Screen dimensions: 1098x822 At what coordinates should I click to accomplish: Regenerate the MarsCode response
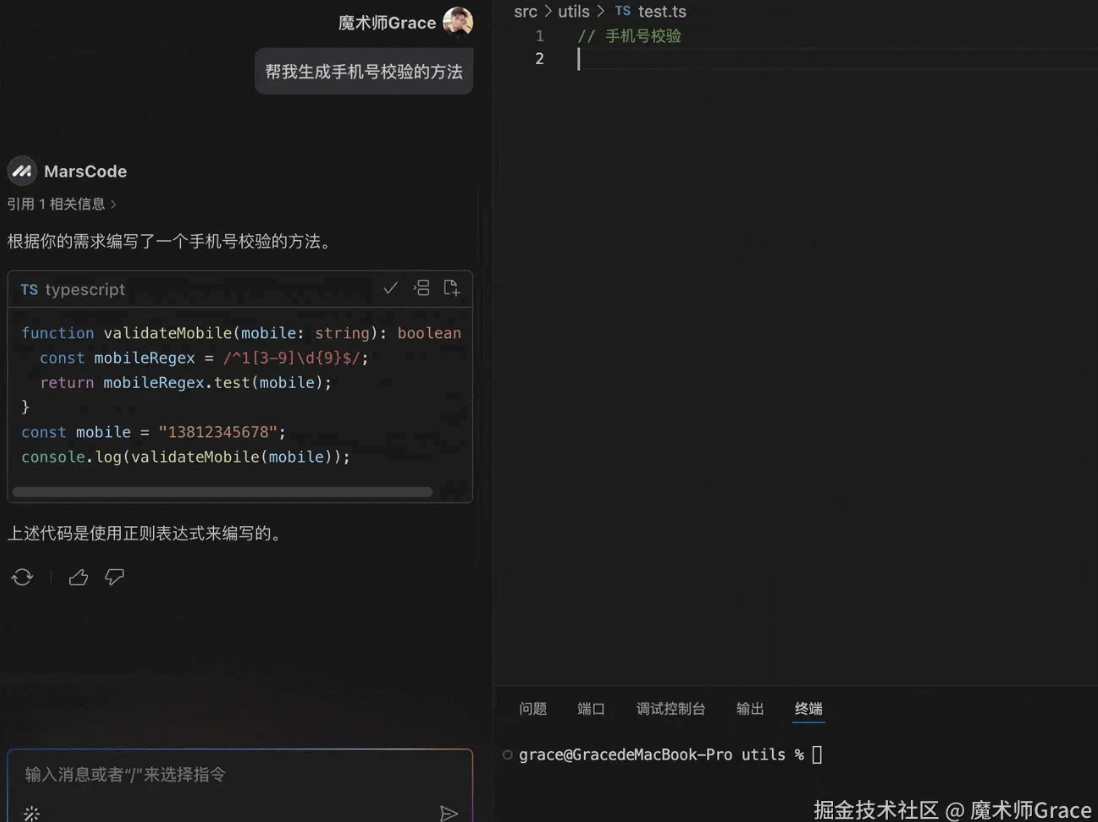(x=22, y=577)
